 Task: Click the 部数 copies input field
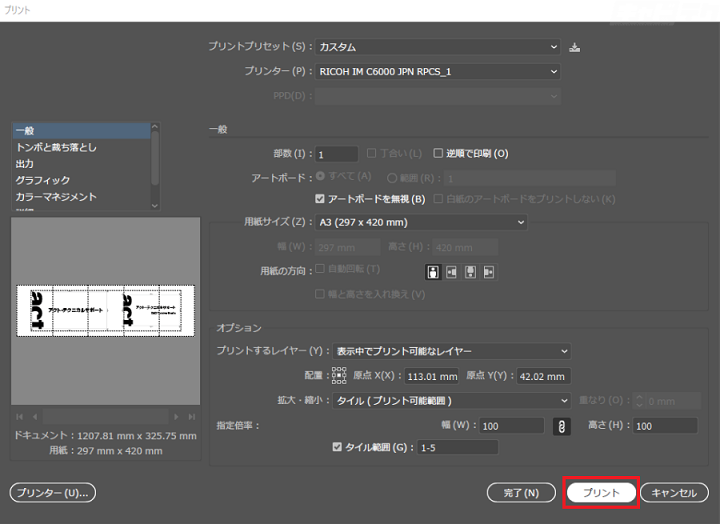337,154
